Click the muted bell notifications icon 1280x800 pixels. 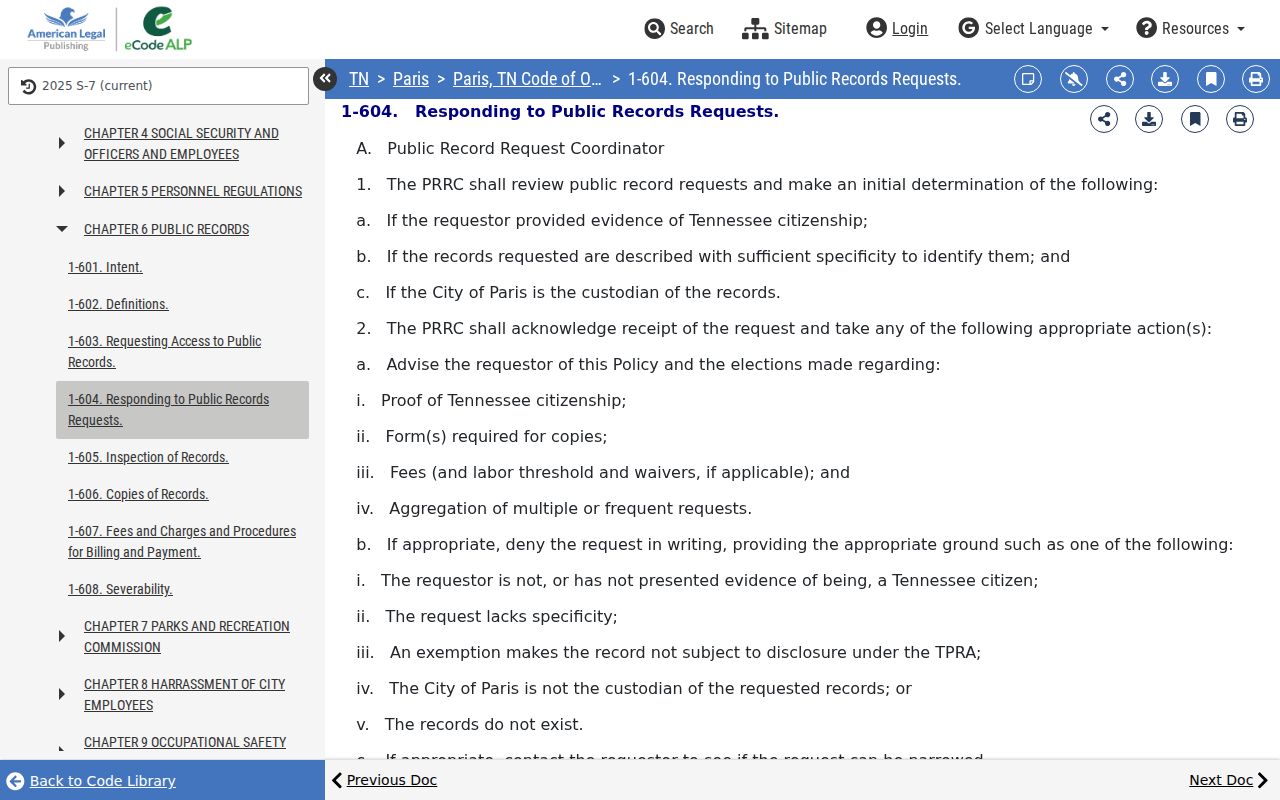click(x=1074, y=79)
